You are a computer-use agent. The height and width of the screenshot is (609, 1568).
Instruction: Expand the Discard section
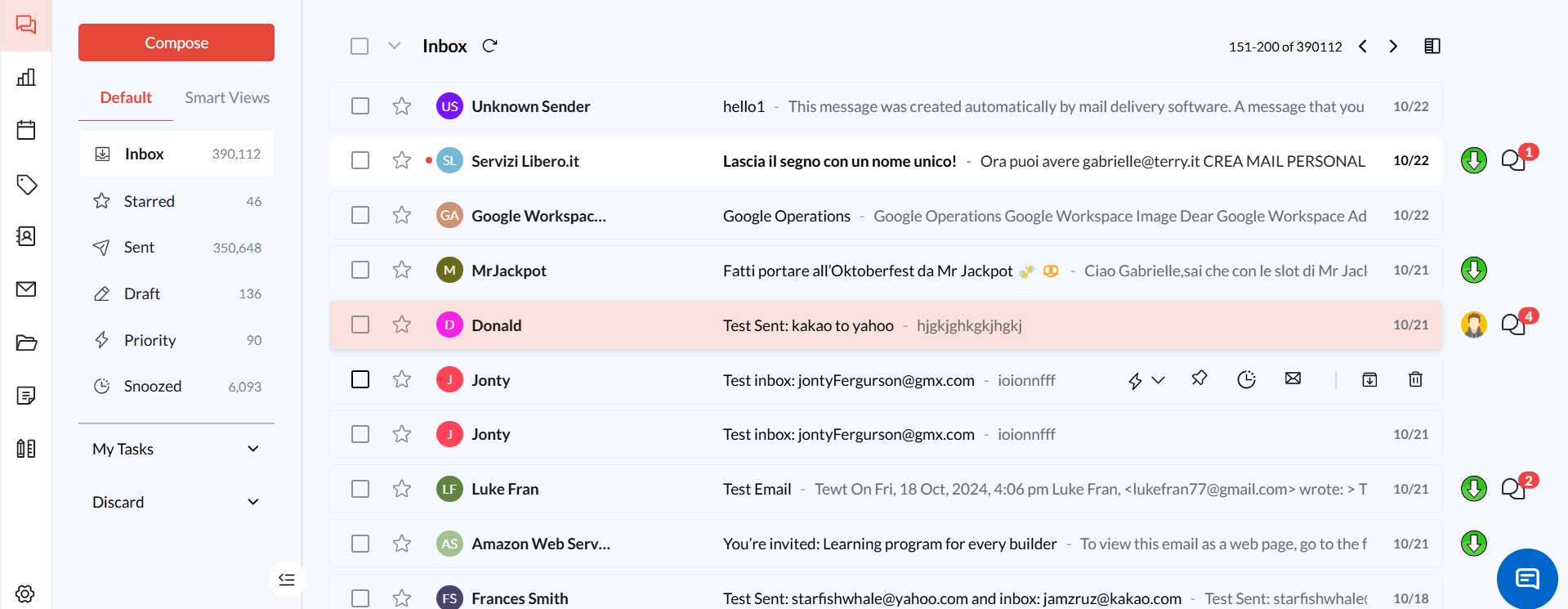pyautogui.click(x=252, y=502)
